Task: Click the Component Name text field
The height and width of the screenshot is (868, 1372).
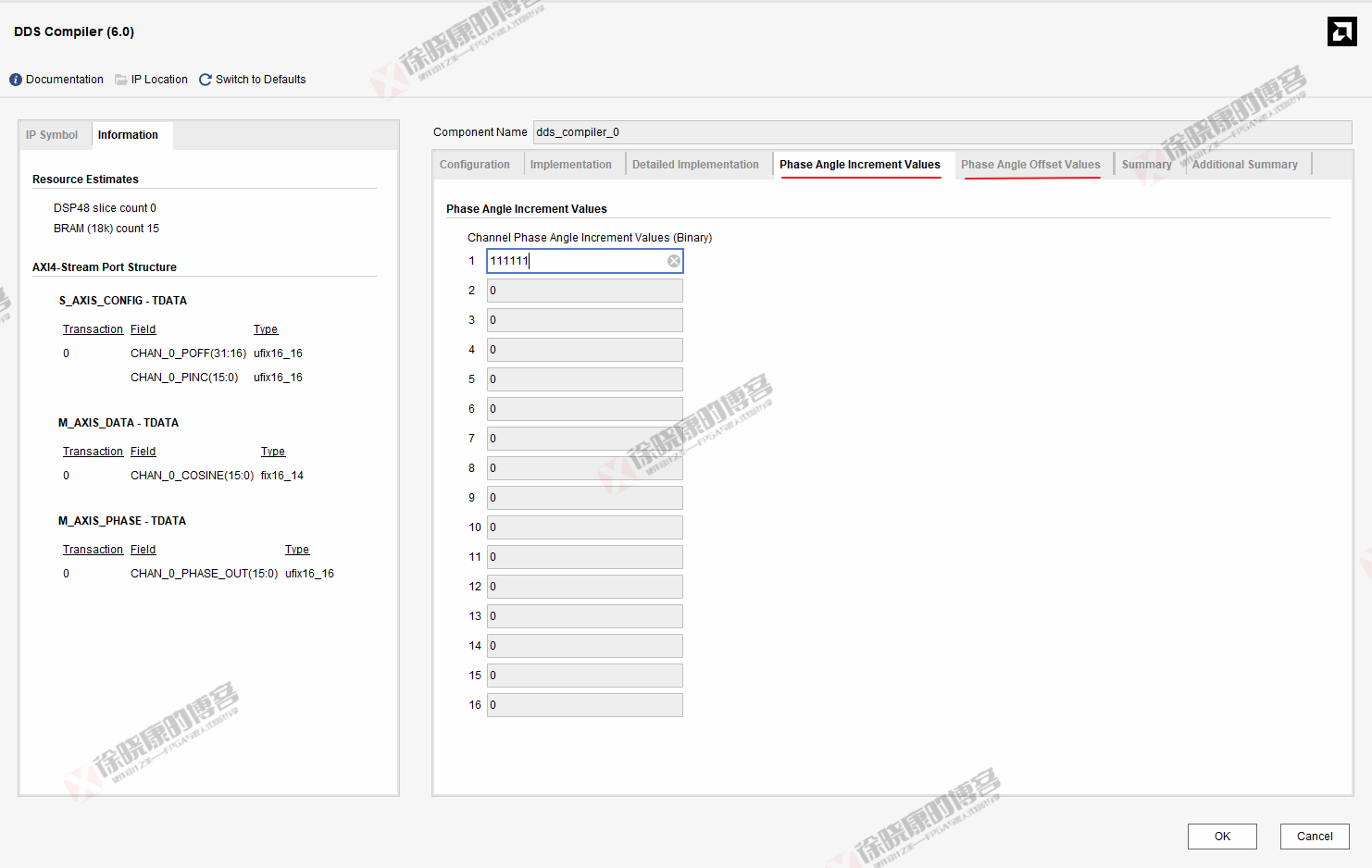Action: click(942, 132)
